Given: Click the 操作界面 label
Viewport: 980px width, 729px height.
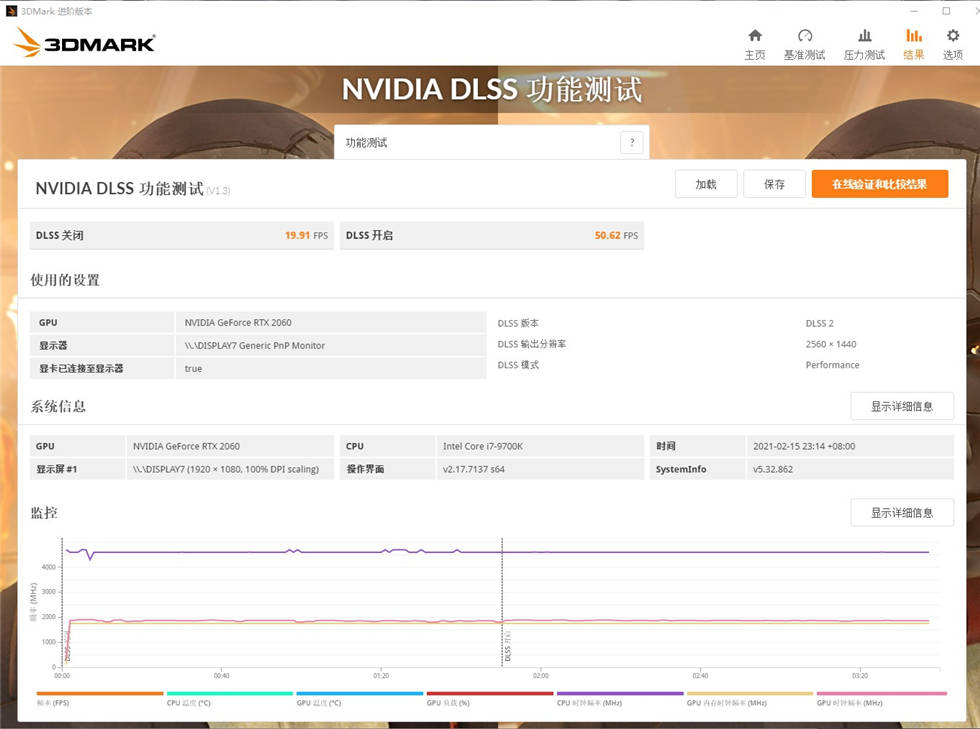Looking at the screenshot, I should (365, 470).
